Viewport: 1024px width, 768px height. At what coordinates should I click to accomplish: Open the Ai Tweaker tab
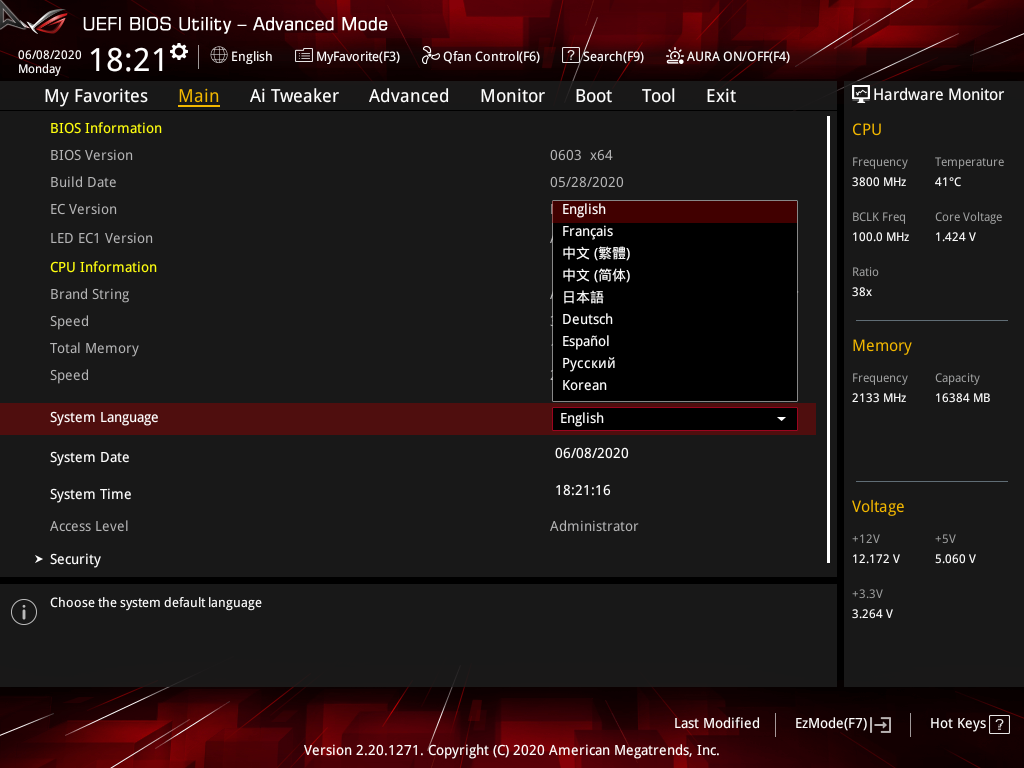pos(294,96)
